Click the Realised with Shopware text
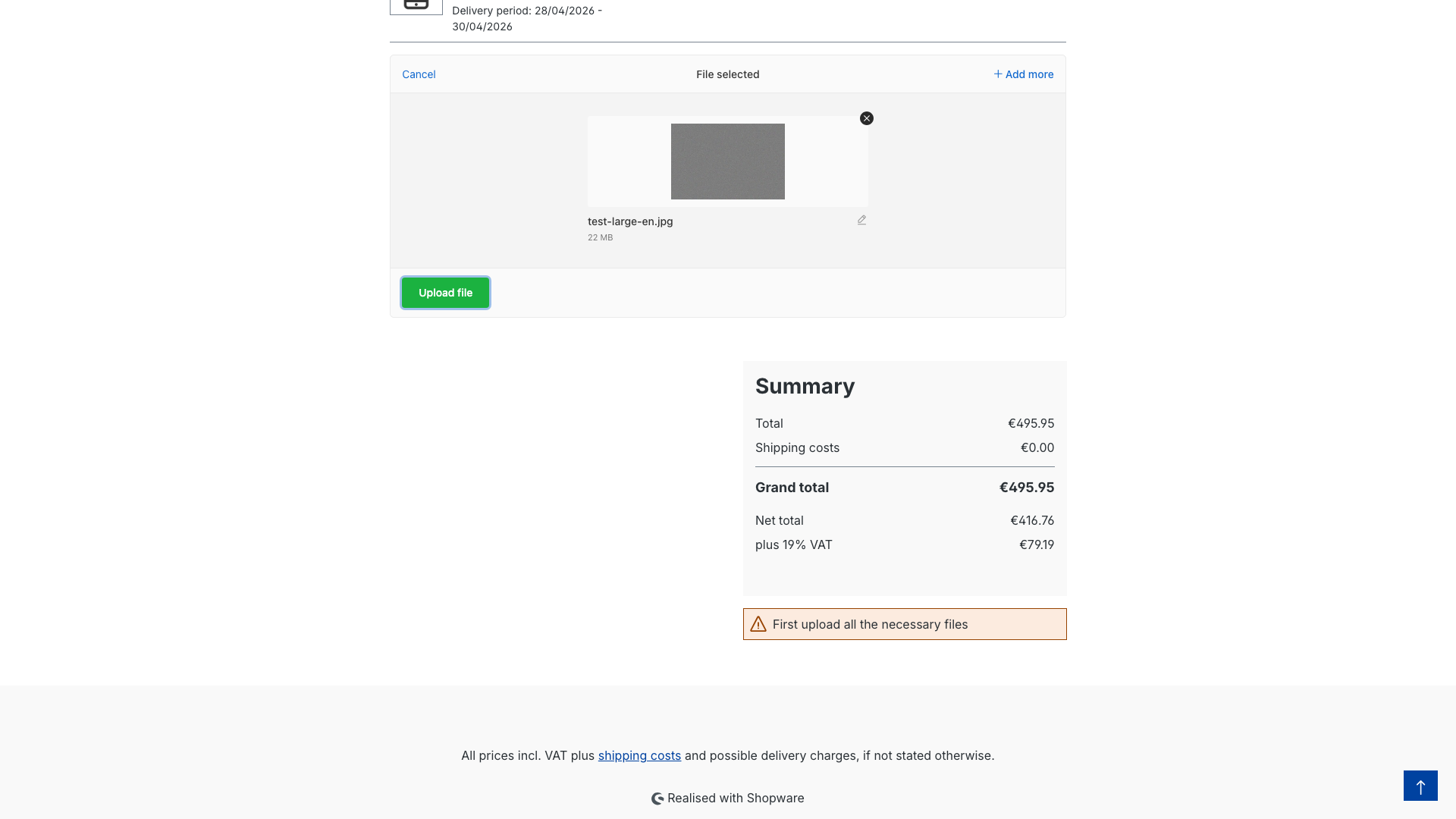 click(736, 798)
